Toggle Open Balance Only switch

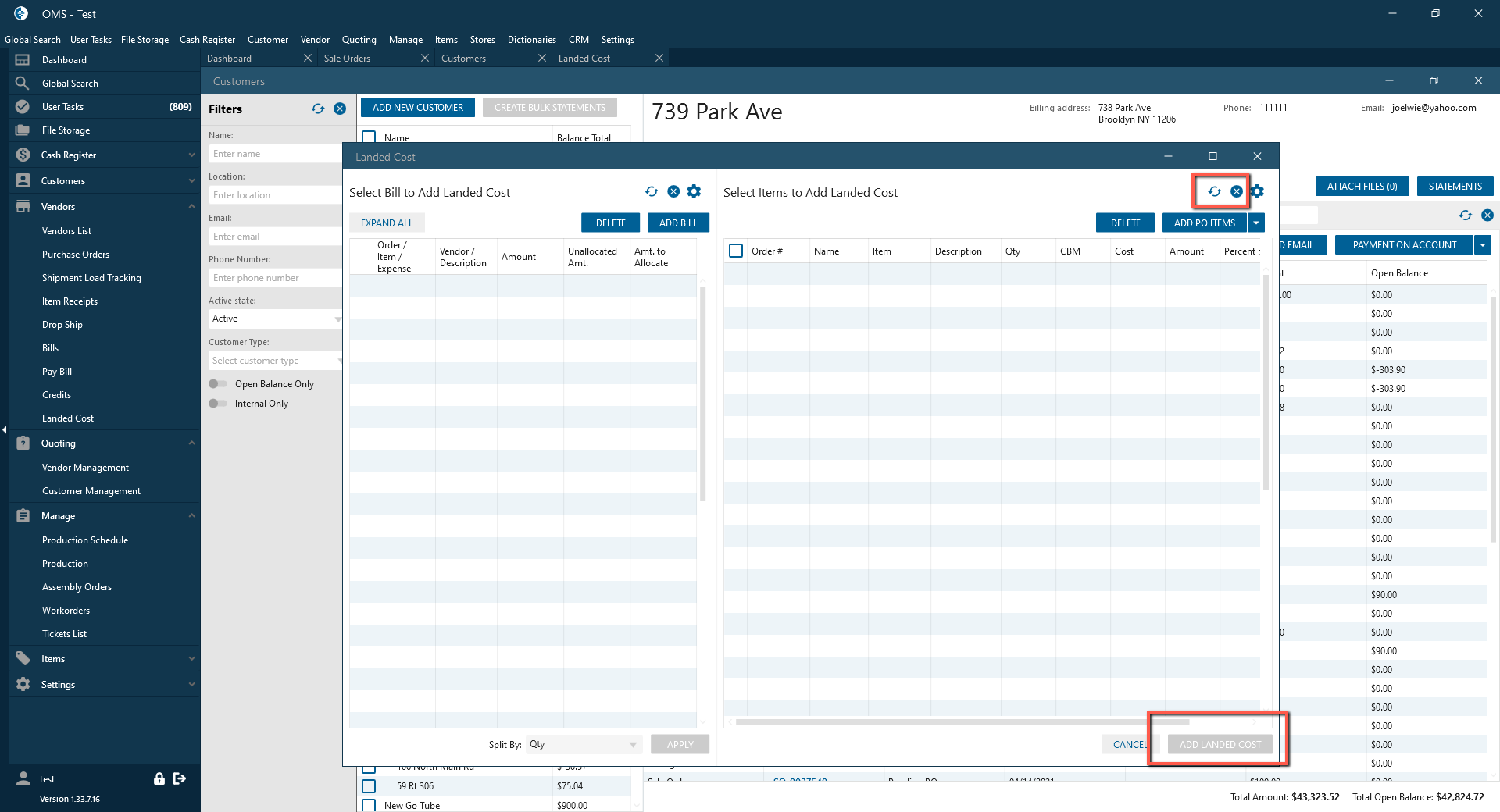pyautogui.click(x=218, y=384)
